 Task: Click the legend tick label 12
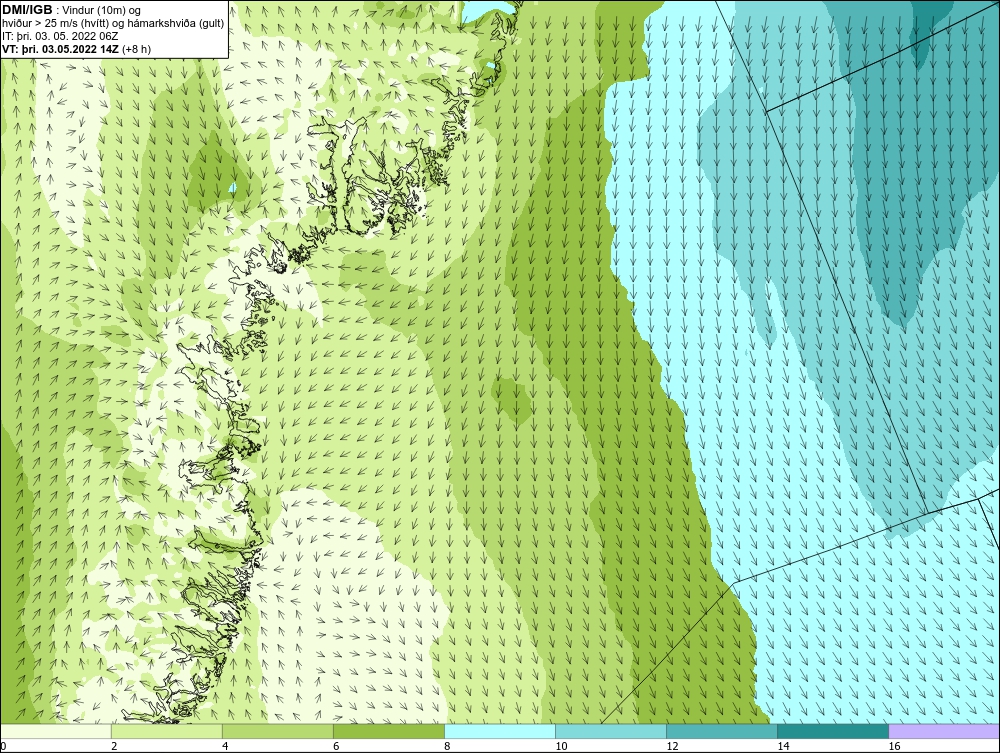672,747
